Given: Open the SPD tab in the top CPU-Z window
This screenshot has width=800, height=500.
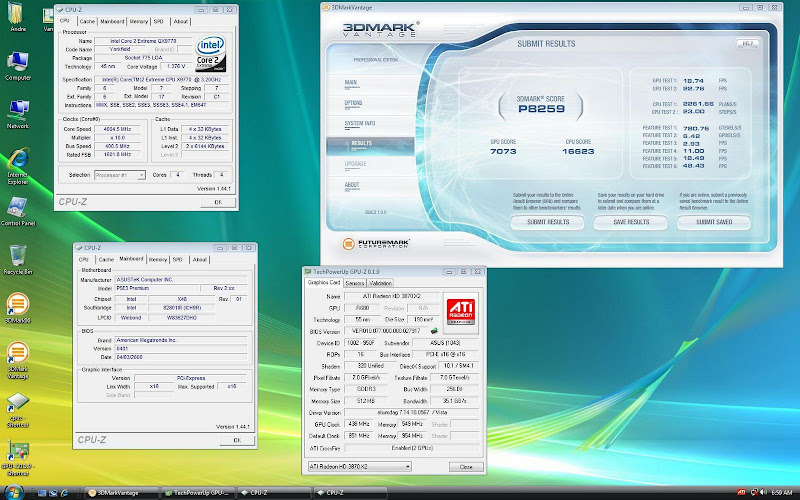Looking at the screenshot, I should [159, 20].
